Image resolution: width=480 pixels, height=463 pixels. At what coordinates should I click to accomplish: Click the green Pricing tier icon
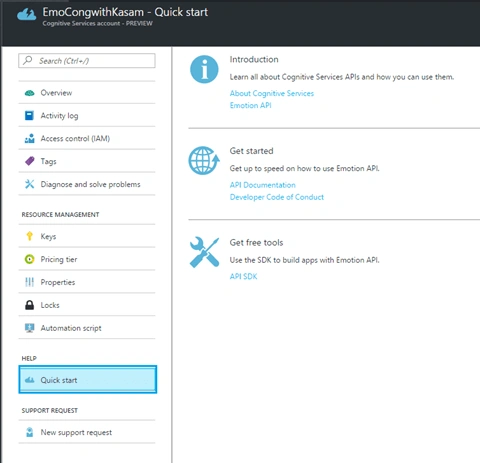[30, 259]
